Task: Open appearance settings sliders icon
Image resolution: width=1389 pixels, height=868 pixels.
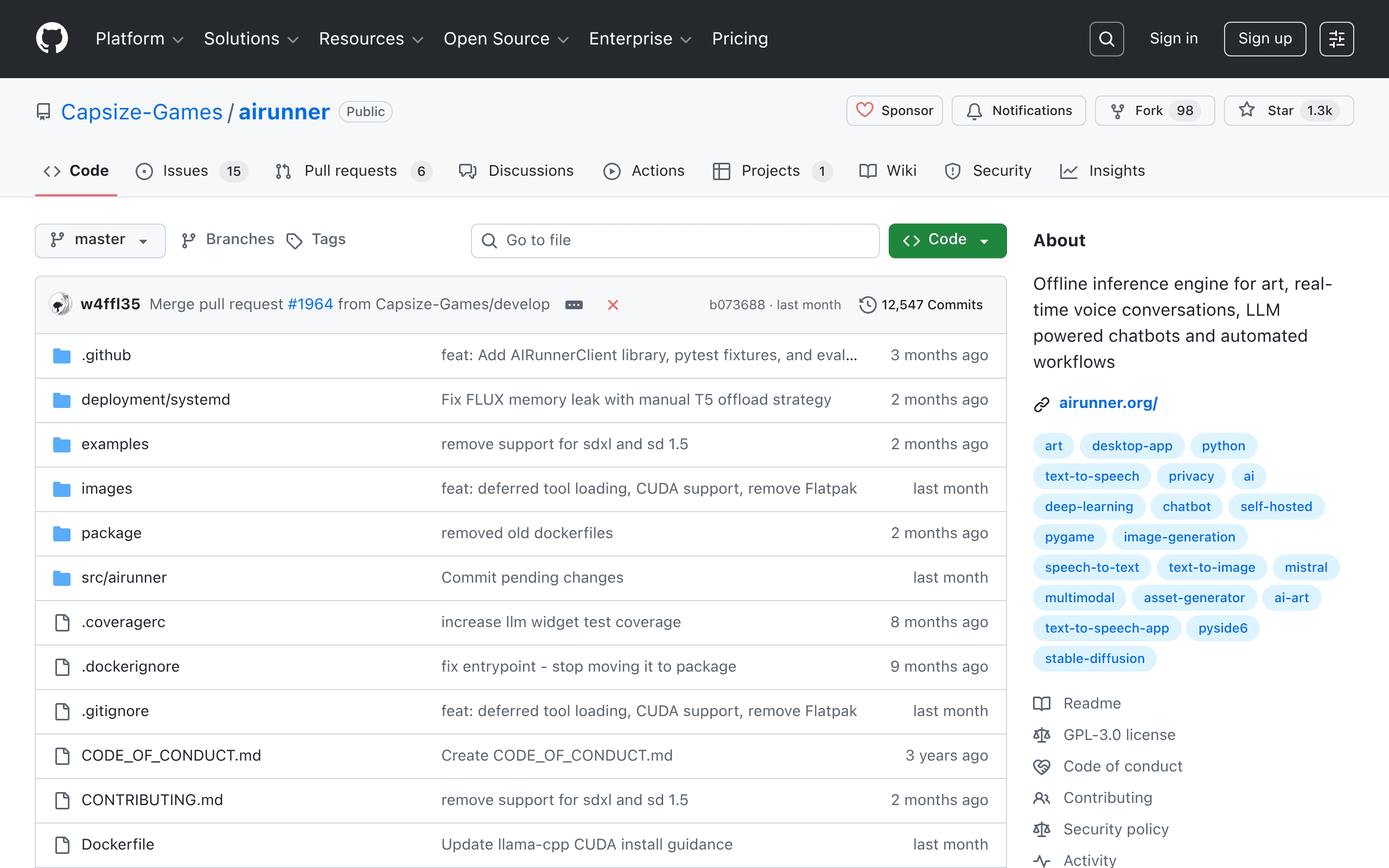Action: pyautogui.click(x=1336, y=39)
